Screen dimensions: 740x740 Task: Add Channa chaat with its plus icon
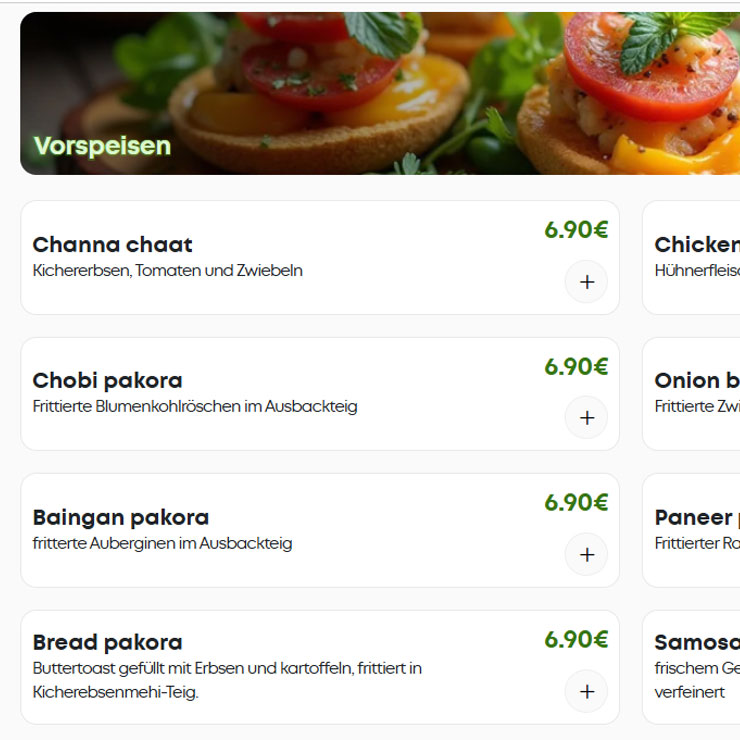(x=586, y=282)
